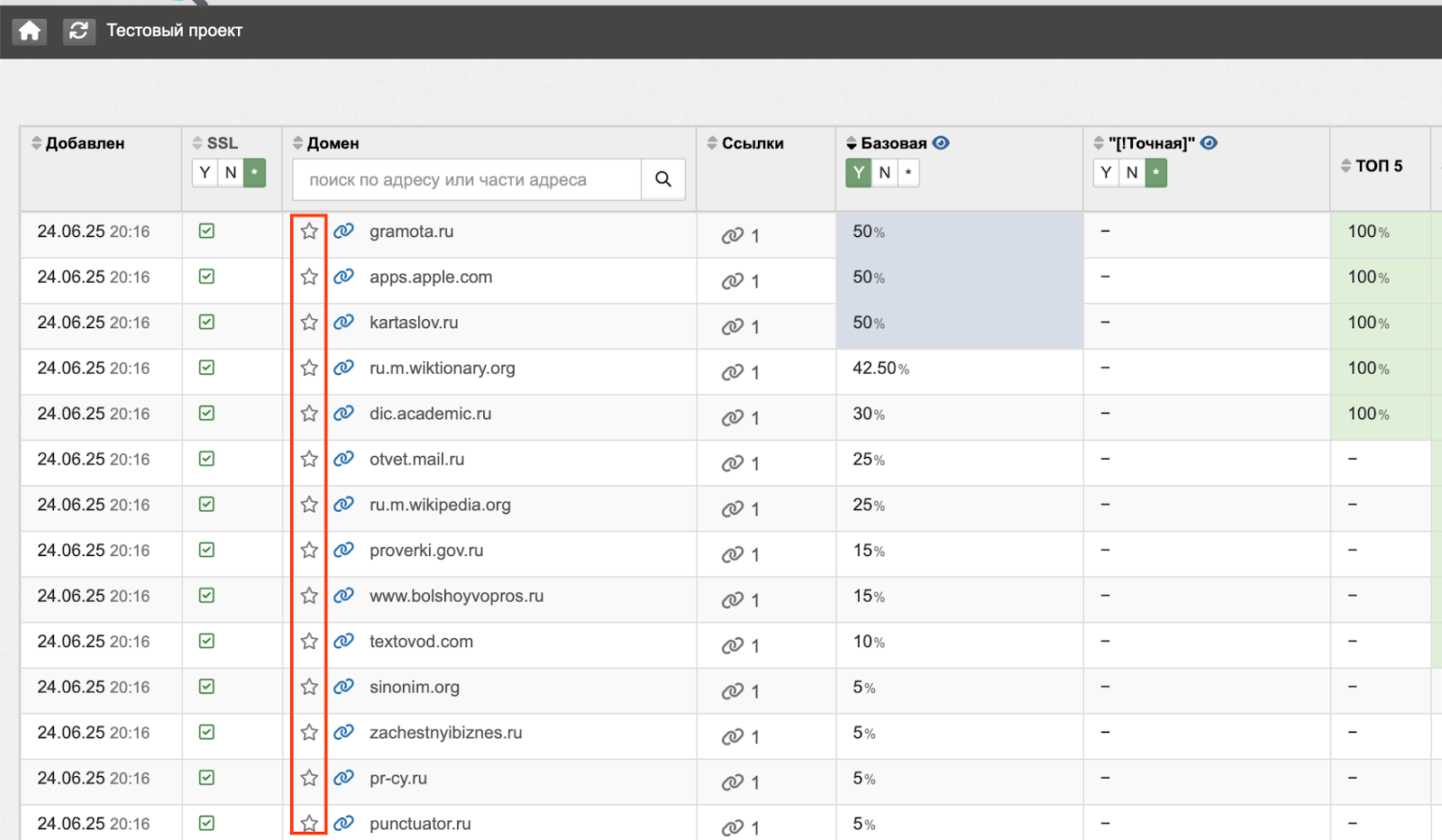
Task: Star the gramota.ru domain as favorite
Action: click(309, 231)
